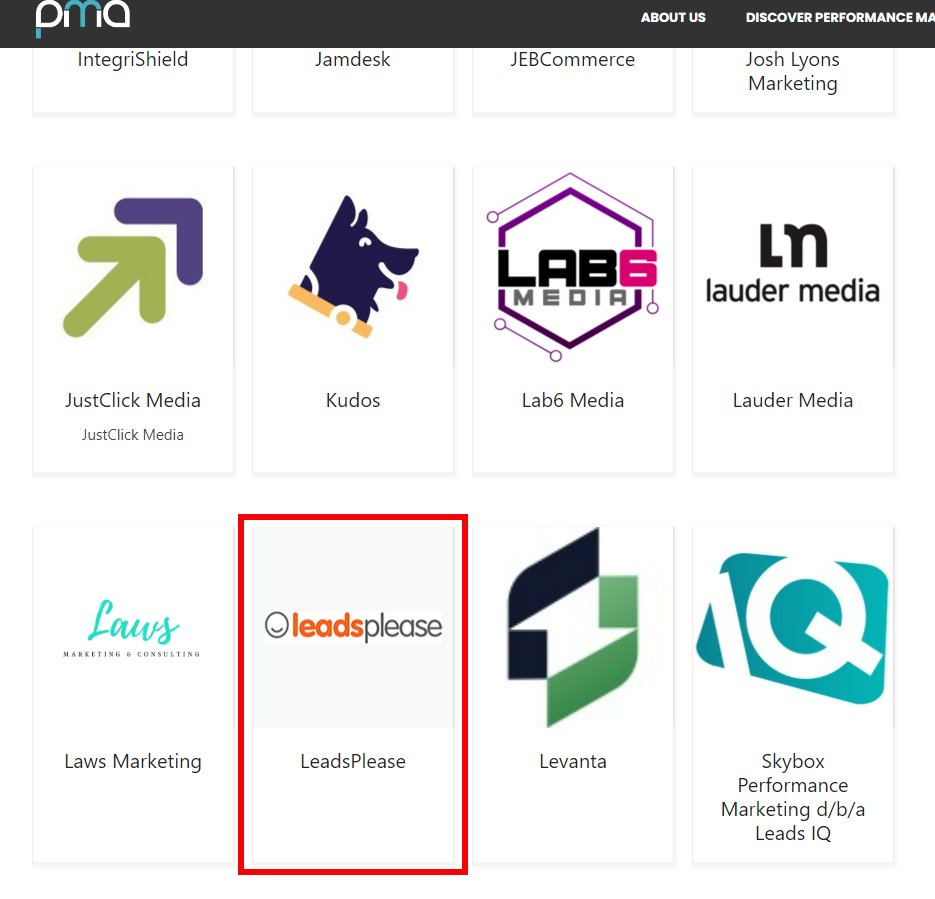Screen dimensions: 935x899
Task: Open the JEBCommerce member link
Action: coord(572,60)
